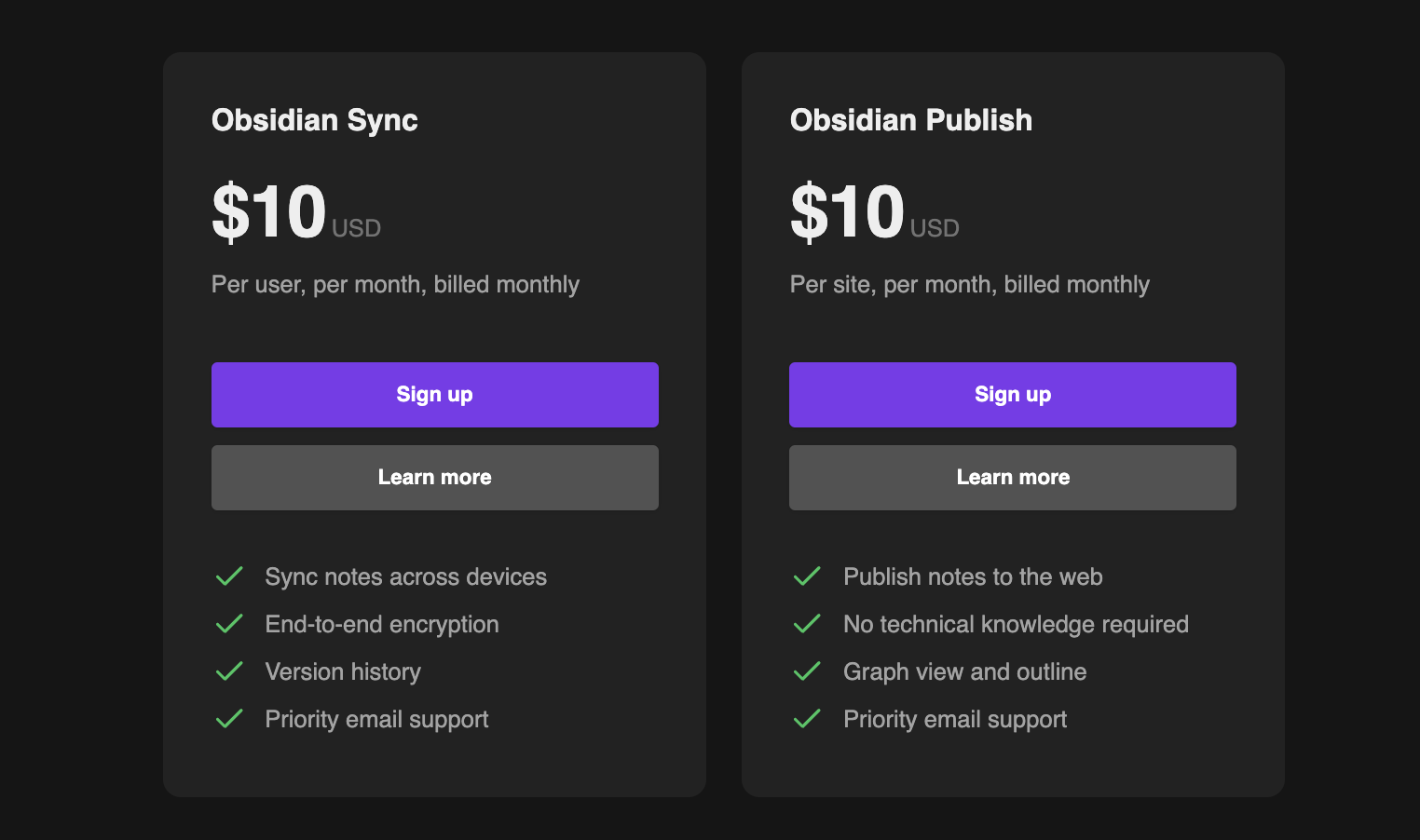Click checkmark beside Graph view and outline

click(x=807, y=671)
